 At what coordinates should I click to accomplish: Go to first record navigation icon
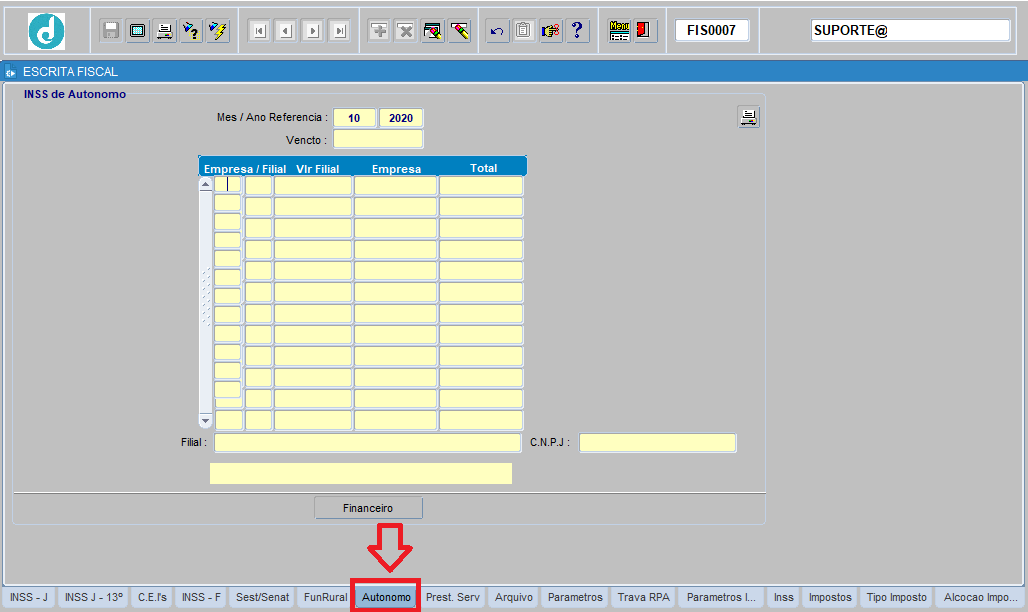coord(259,31)
